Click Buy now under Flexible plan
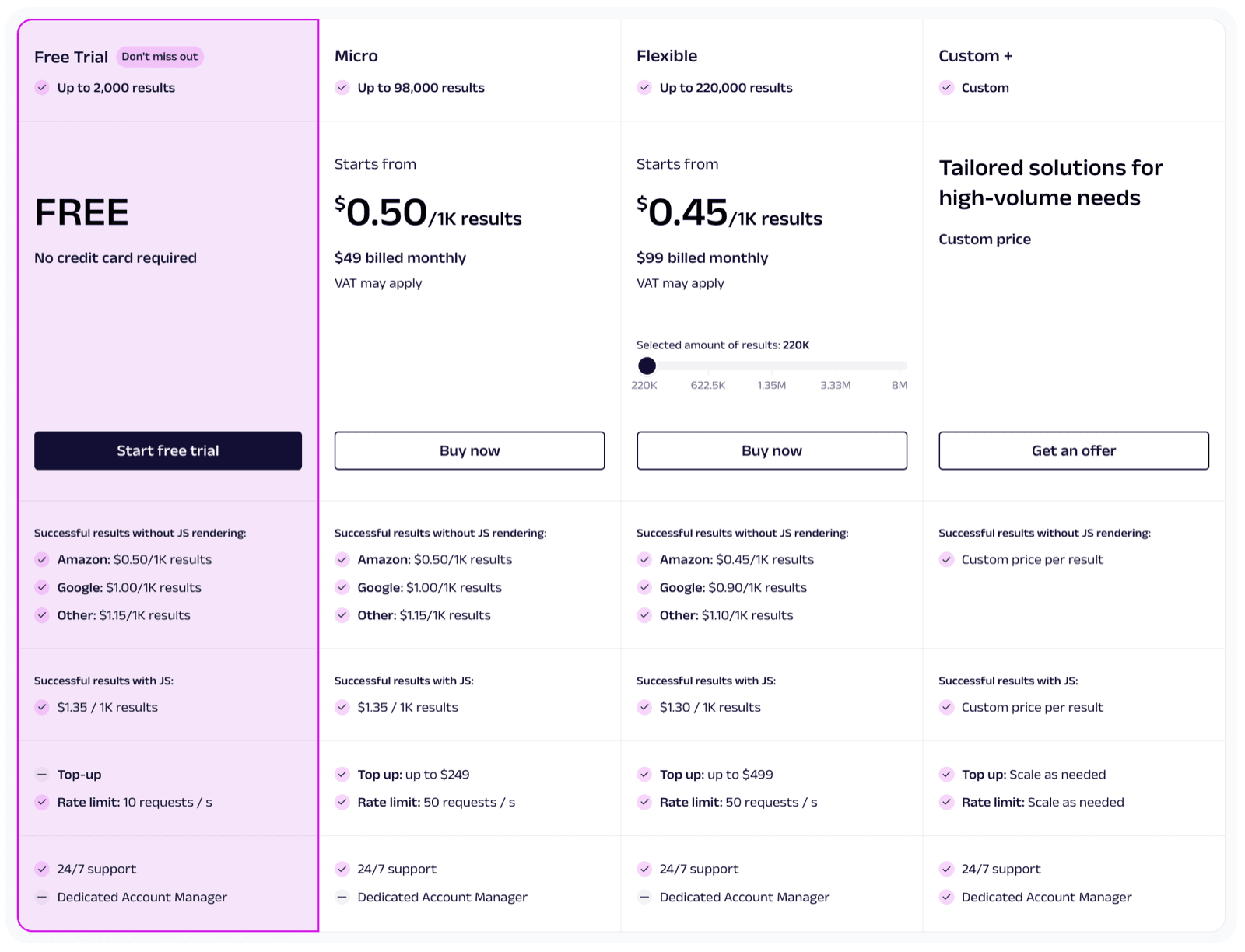1245x952 pixels. click(772, 450)
